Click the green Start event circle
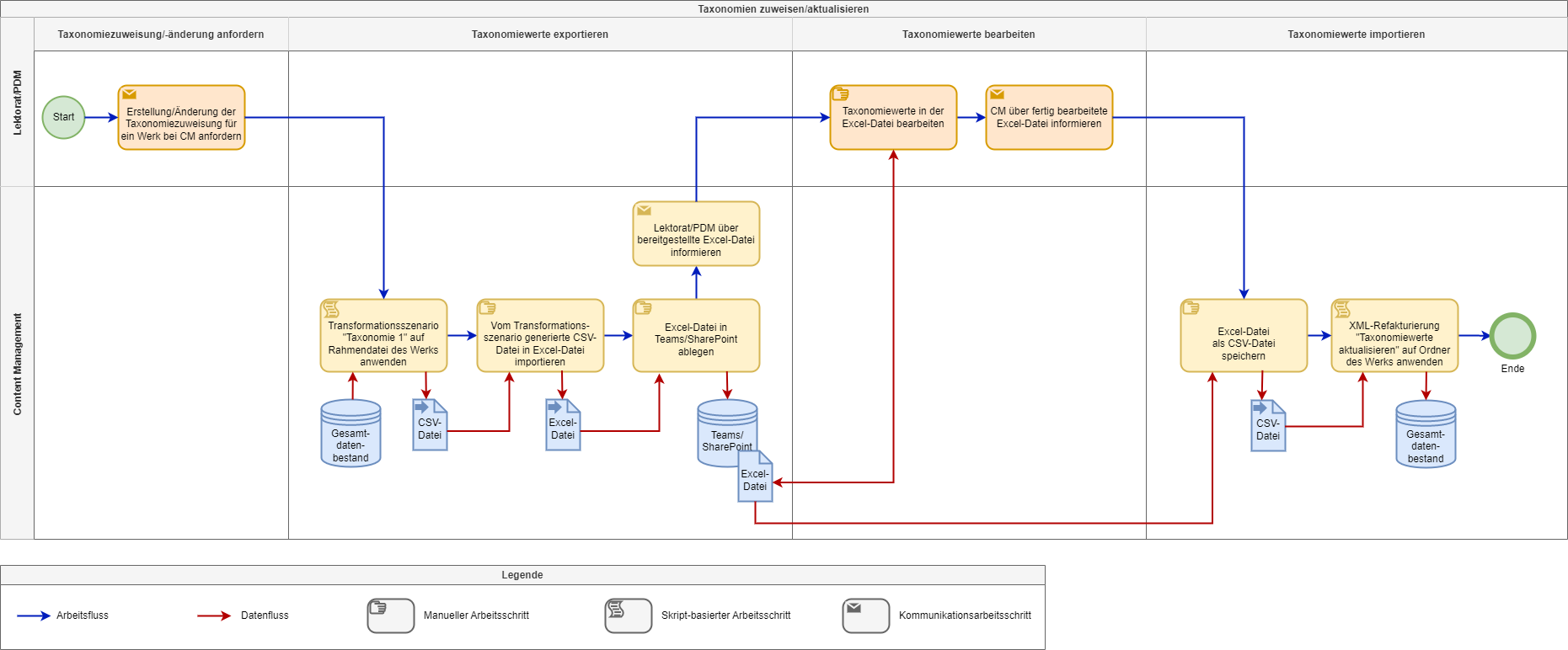 (x=63, y=117)
